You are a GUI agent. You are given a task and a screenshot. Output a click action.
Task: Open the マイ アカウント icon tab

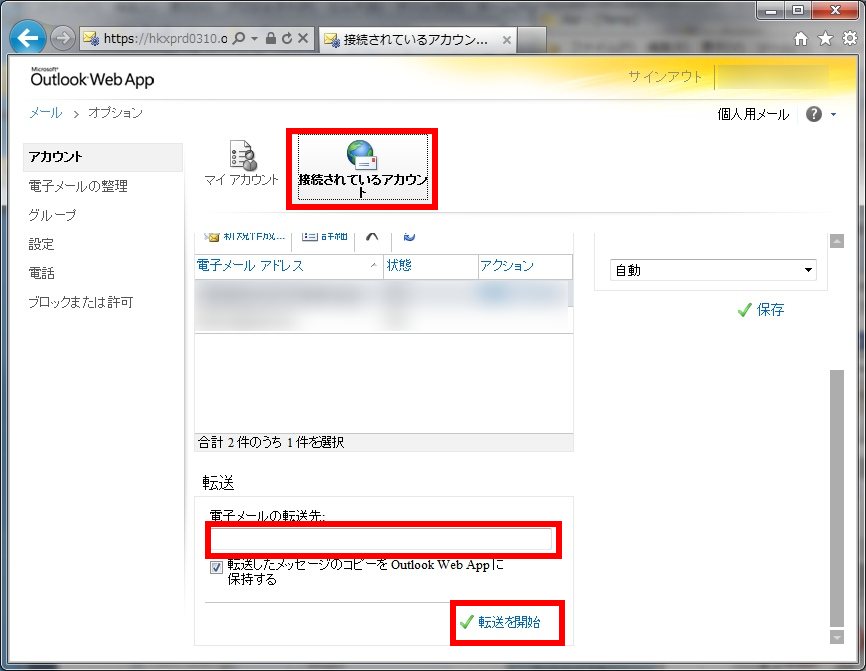click(241, 163)
